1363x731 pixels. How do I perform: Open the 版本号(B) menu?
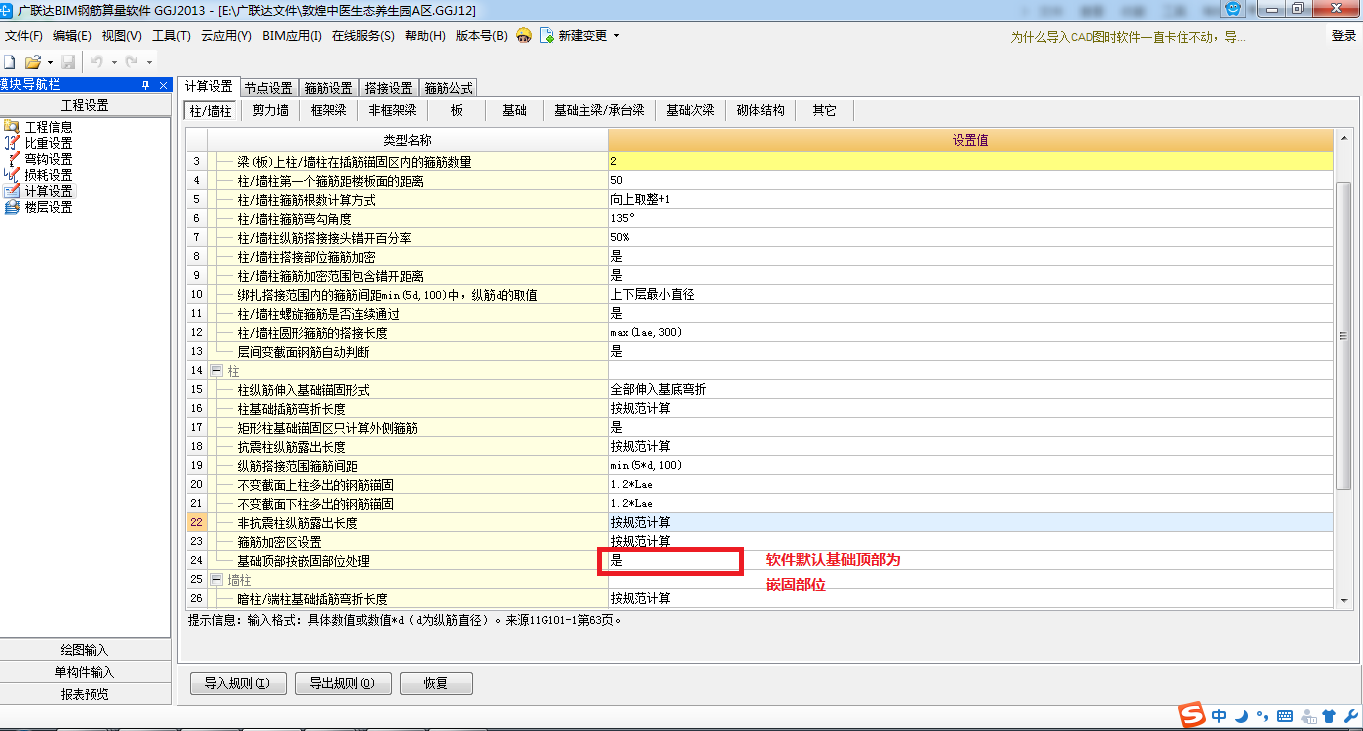[481, 36]
